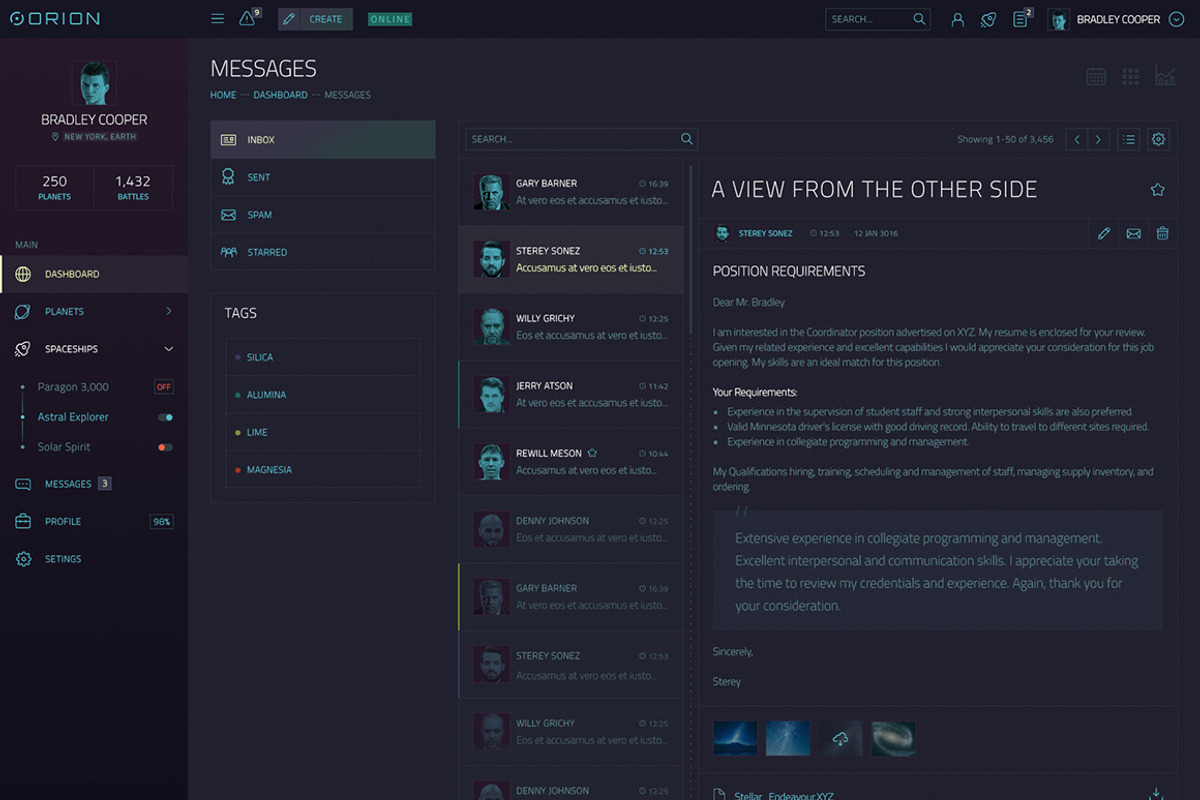Toggle the Solar Spirit switch
The image size is (1200, 800).
(x=164, y=447)
